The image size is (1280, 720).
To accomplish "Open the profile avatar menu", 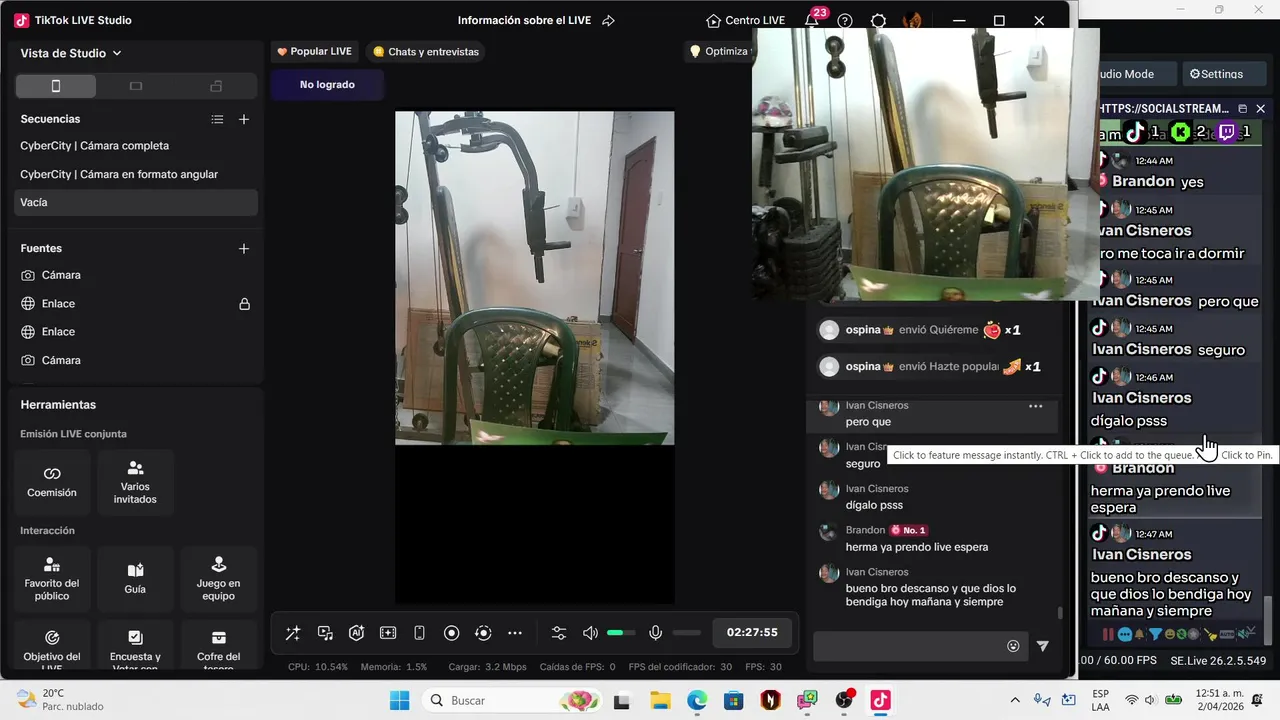I will pyautogui.click(x=912, y=21).
